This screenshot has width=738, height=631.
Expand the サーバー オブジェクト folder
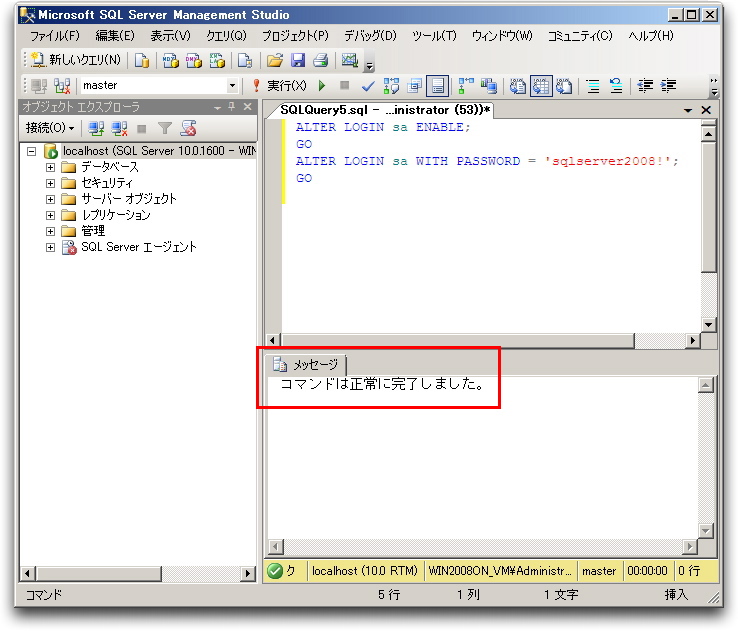[x=50, y=200]
